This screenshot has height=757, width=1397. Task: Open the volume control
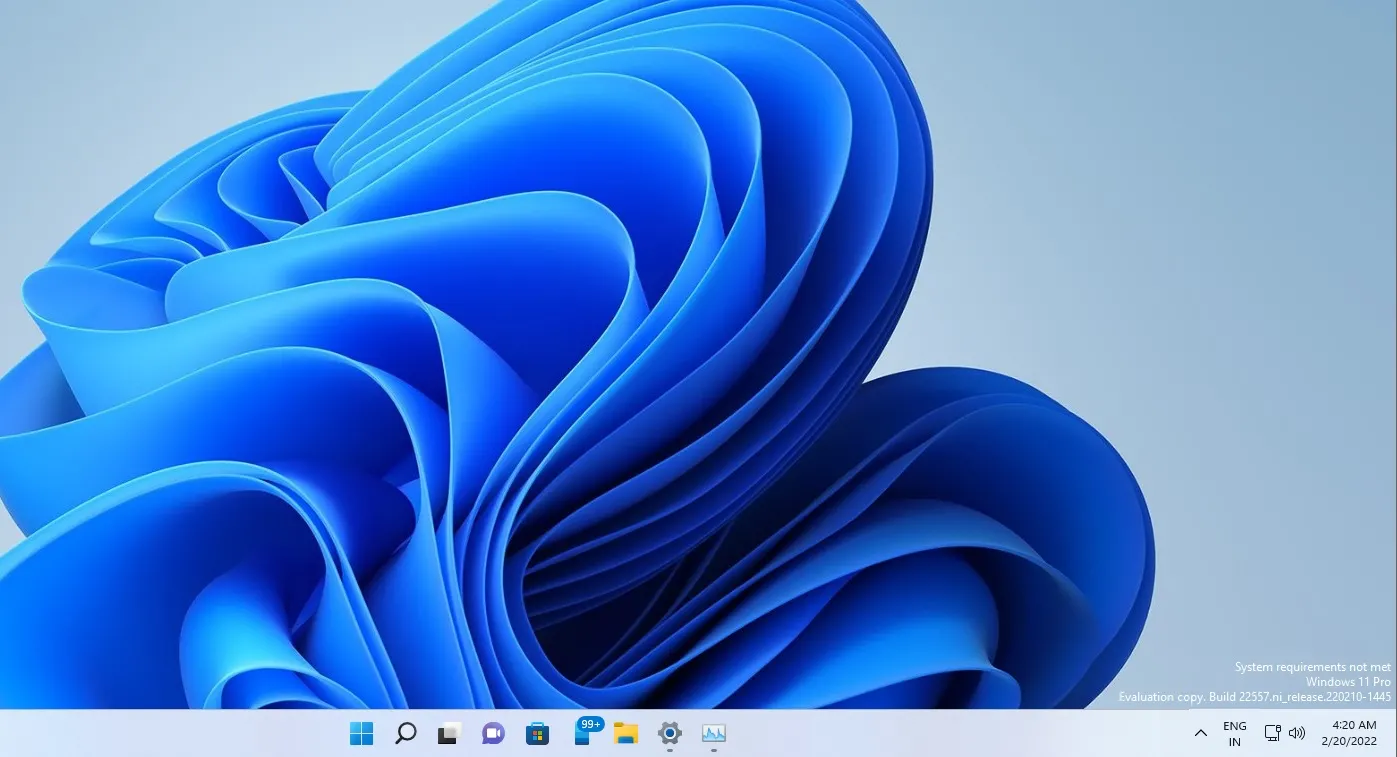(x=1297, y=733)
